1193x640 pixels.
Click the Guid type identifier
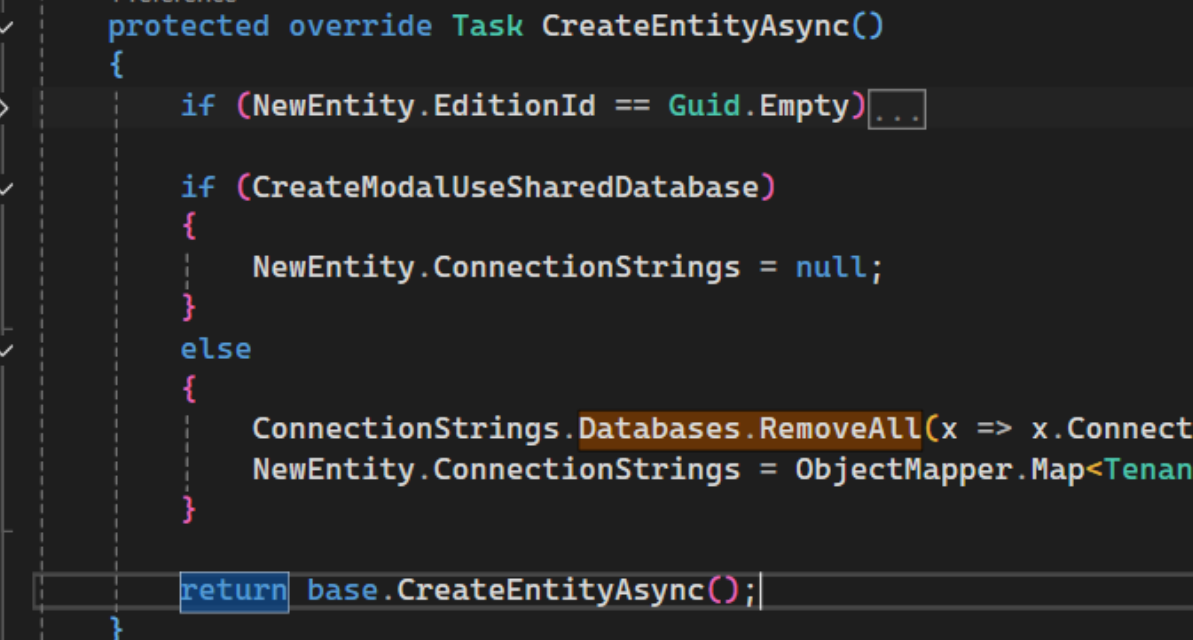click(704, 106)
